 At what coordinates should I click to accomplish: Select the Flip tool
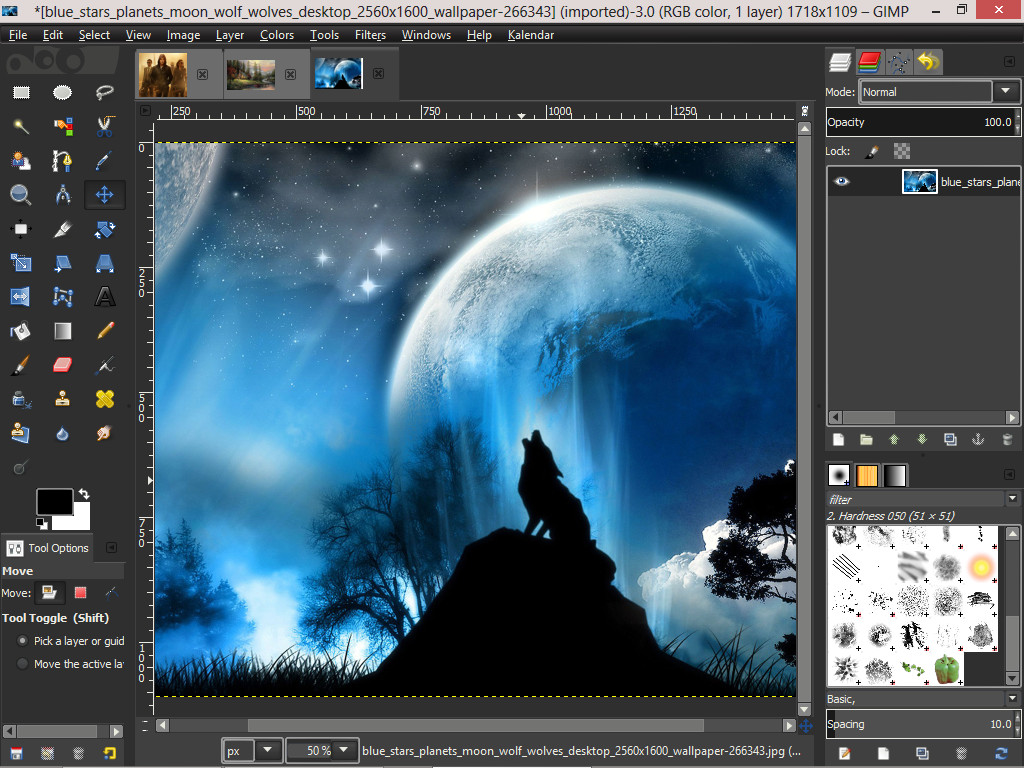[x=21, y=296]
